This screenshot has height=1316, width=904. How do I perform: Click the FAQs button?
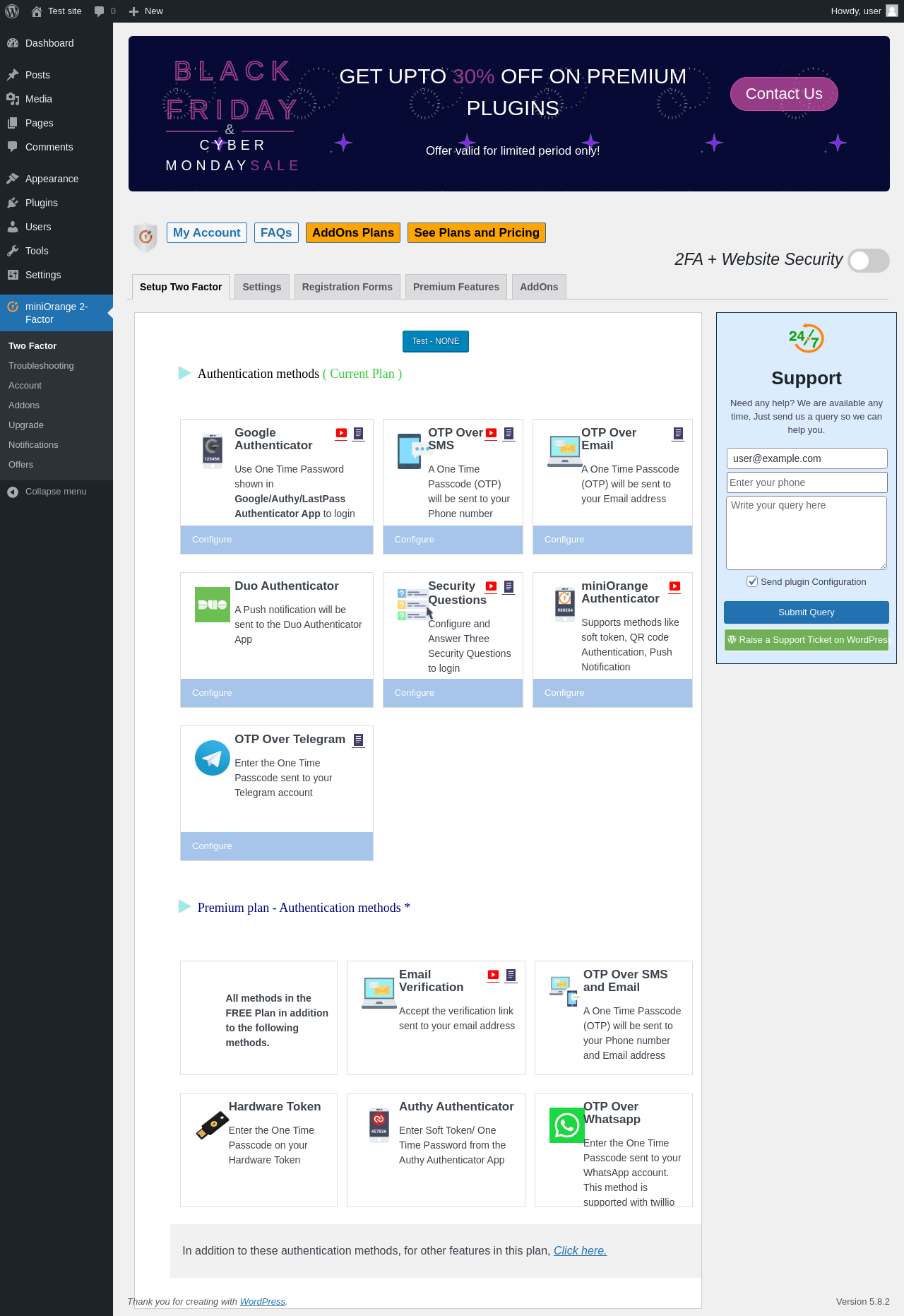click(276, 232)
